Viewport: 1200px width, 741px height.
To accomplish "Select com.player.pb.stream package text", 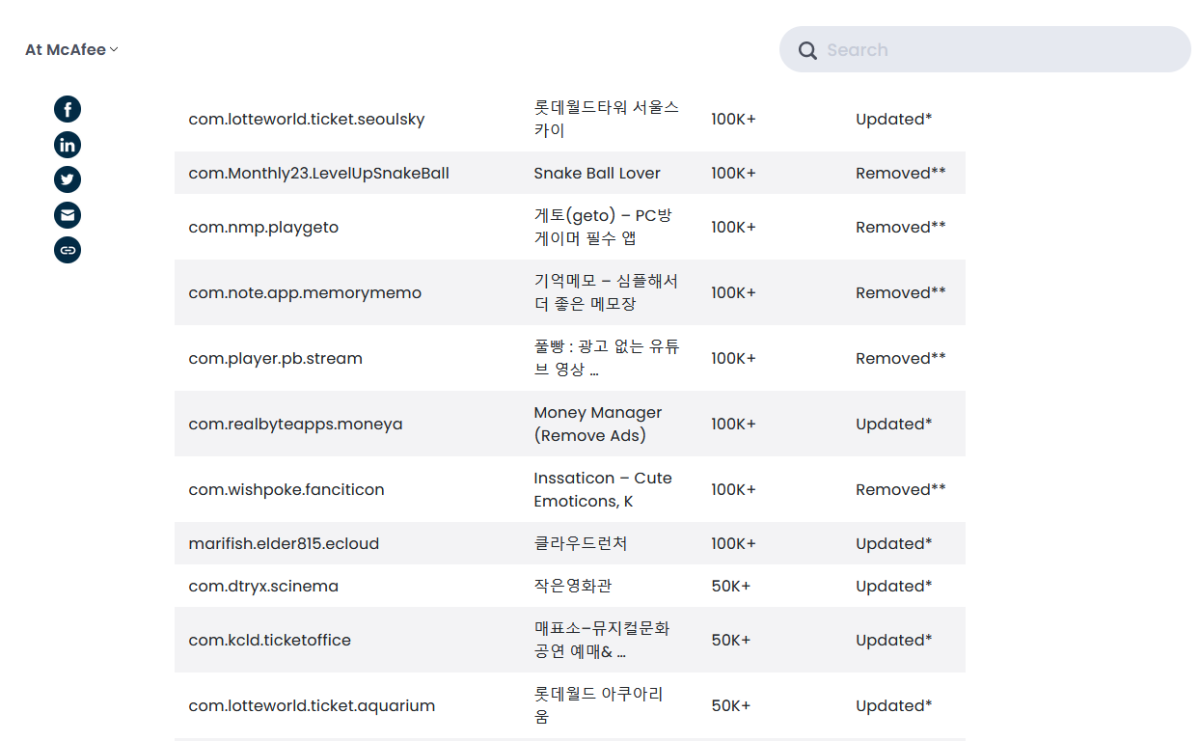I will click(275, 358).
